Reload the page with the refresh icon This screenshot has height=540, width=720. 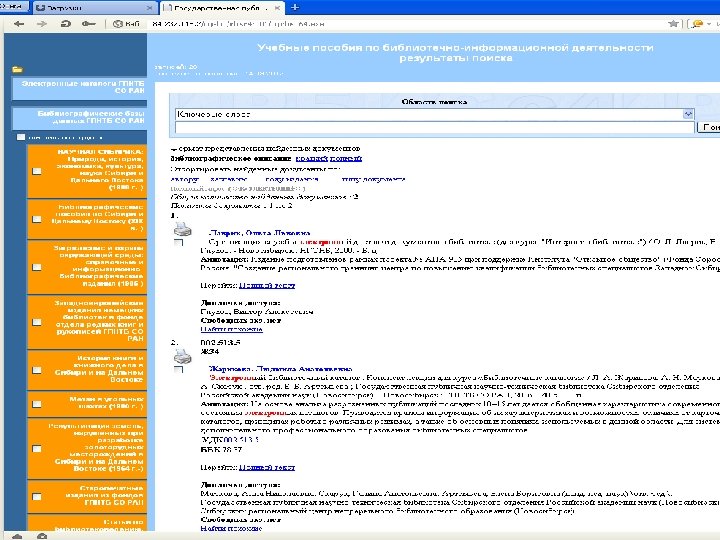[65, 24]
